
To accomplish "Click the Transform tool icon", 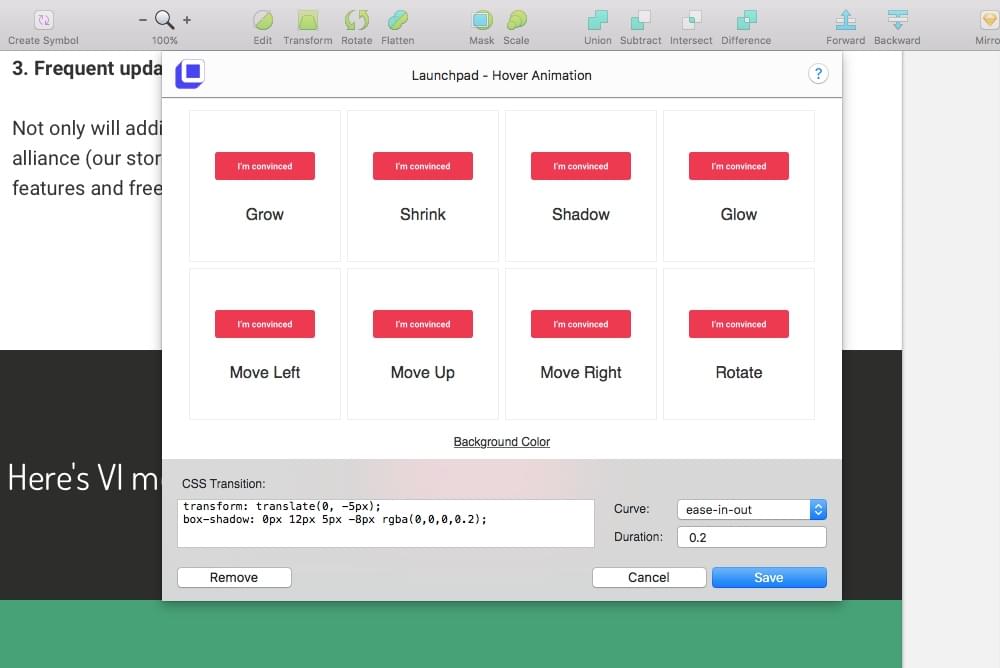I will click(308, 20).
